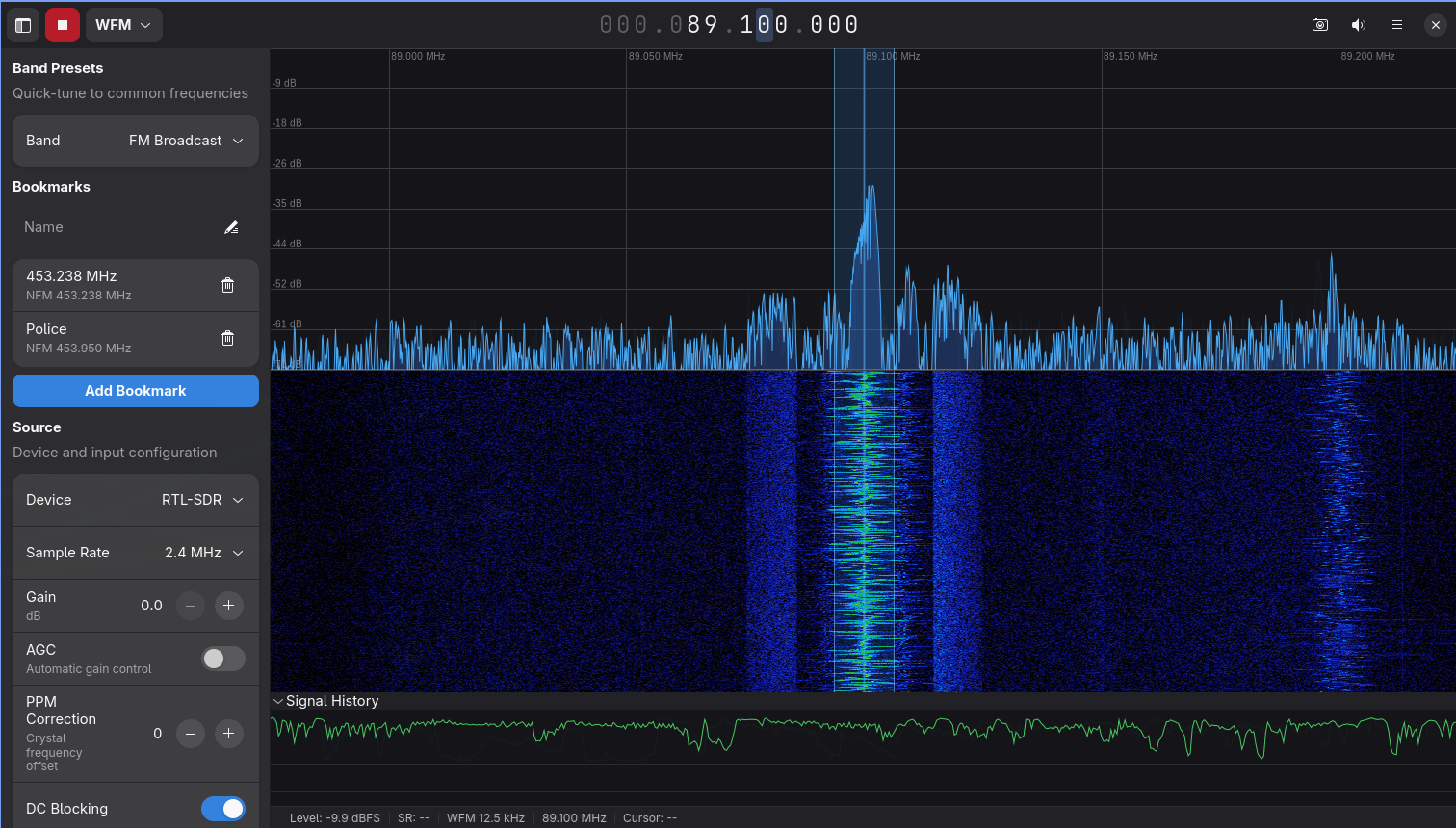Viewport: 1456px width, 828px height.
Task: Stop the running SDR receiver
Action: [x=62, y=24]
